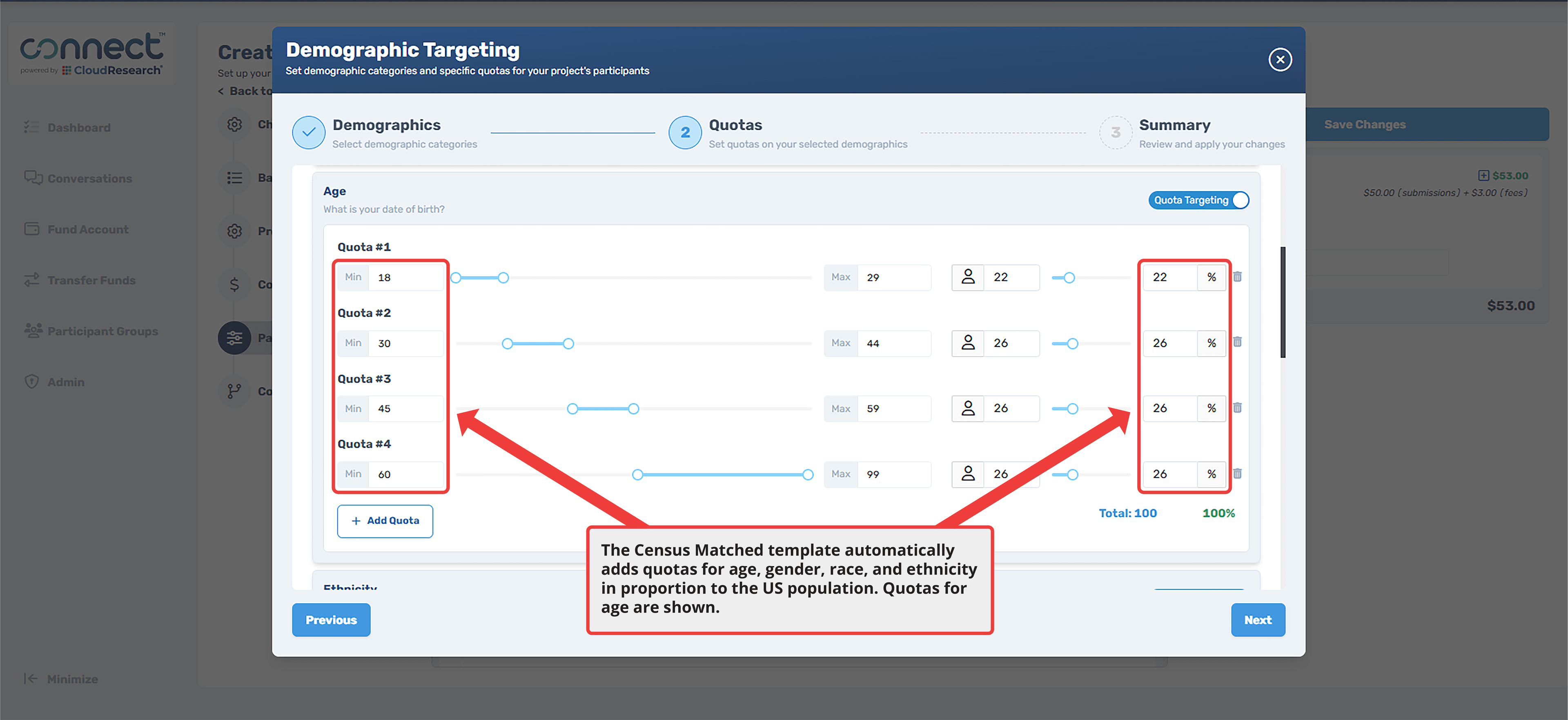Click the person icon in Quota #2 row
This screenshot has height=720, width=1568.
968,343
